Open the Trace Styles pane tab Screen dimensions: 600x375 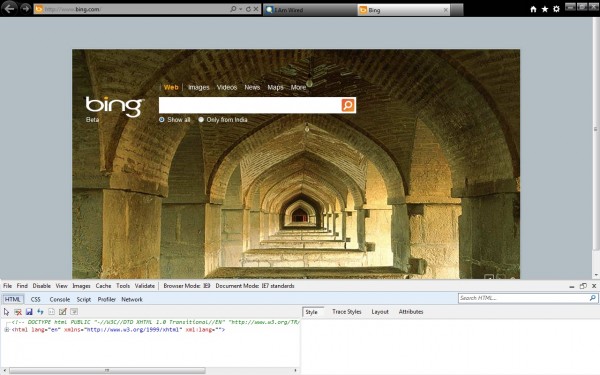347,312
